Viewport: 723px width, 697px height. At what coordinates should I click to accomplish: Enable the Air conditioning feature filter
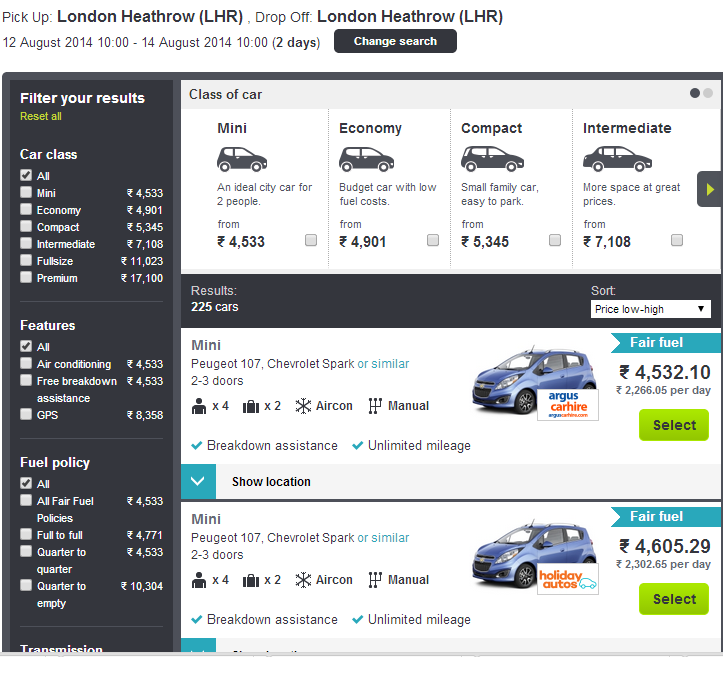[x=26, y=364]
